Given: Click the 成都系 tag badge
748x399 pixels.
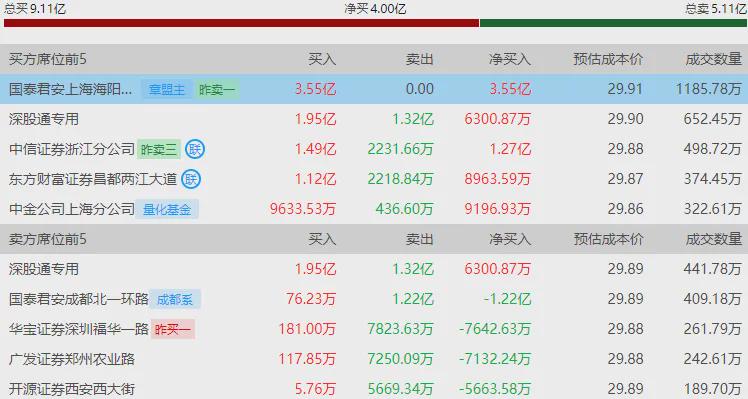Looking at the screenshot, I should (x=175, y=299).
